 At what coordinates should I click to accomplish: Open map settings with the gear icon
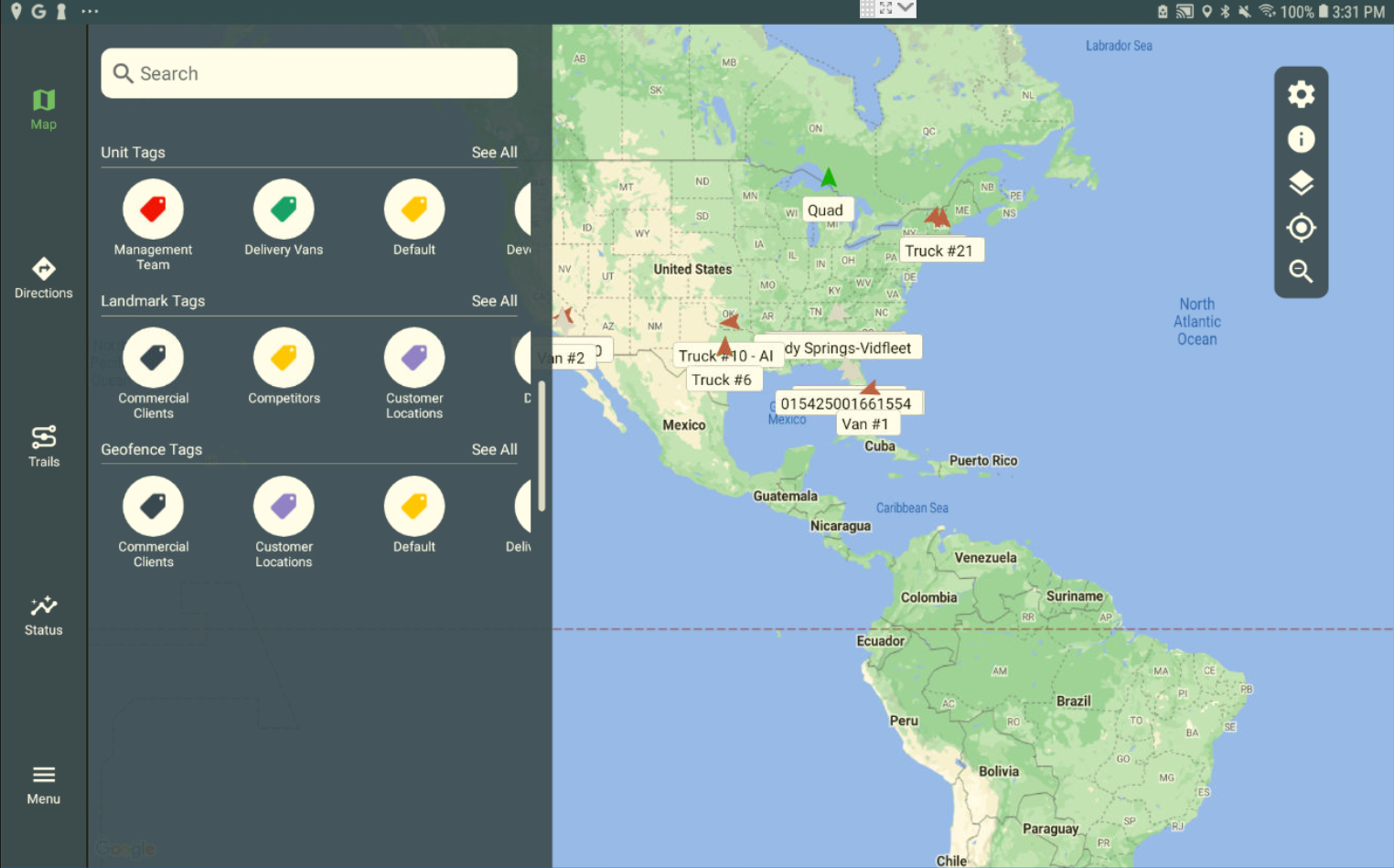1301,93
